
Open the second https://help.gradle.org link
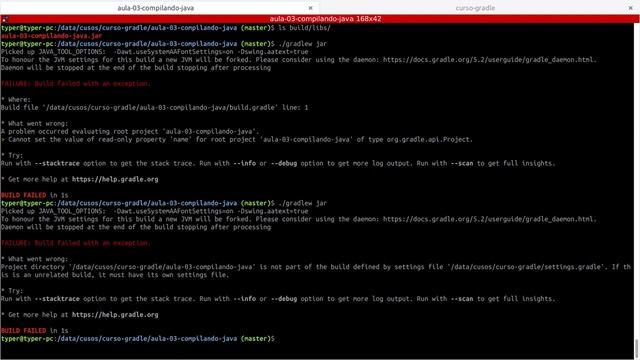point(115,315)
